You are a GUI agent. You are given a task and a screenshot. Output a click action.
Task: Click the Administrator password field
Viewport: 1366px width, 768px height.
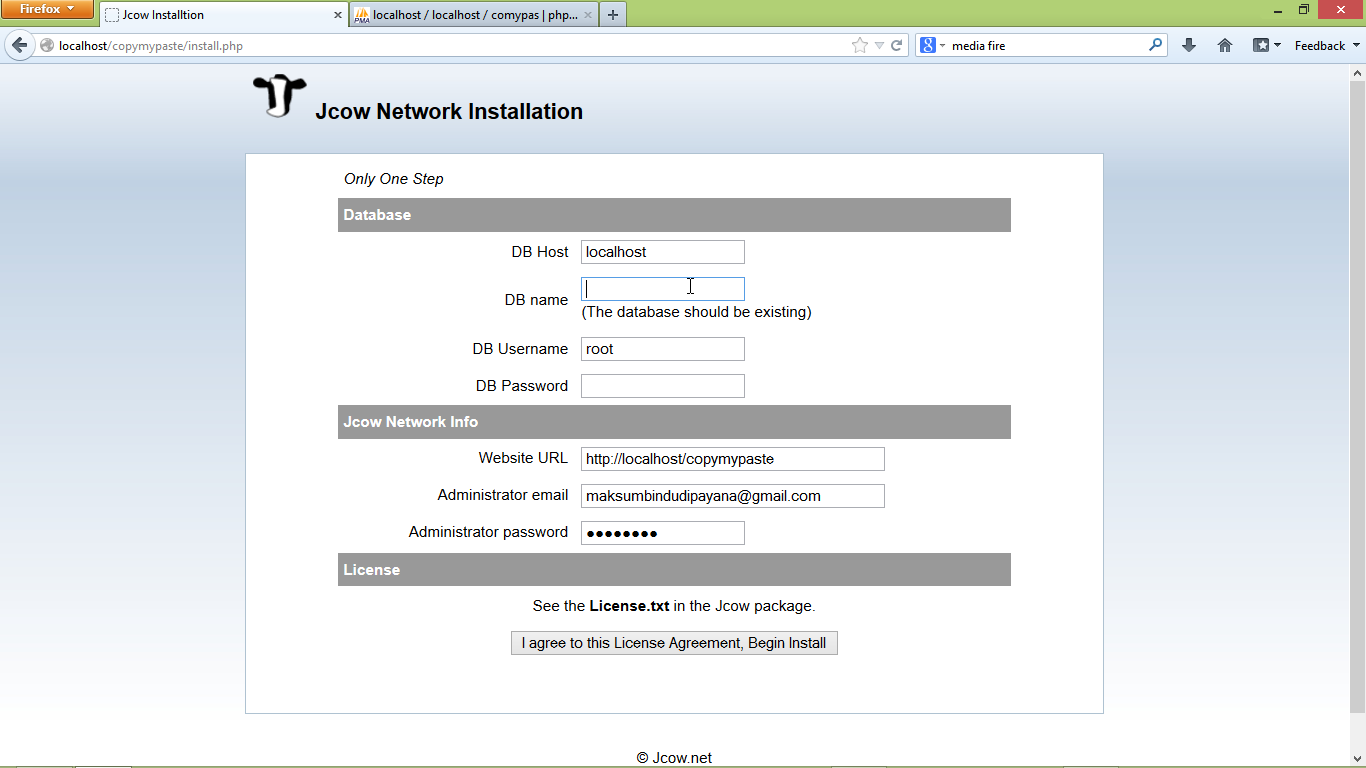pos(663,533)
